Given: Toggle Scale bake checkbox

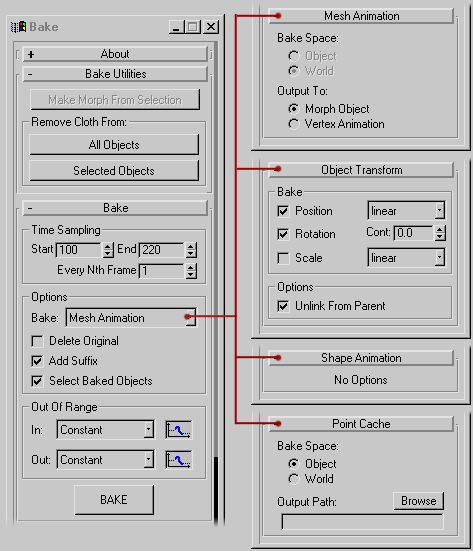Looking at the screenshot, I should click(283, 258).
